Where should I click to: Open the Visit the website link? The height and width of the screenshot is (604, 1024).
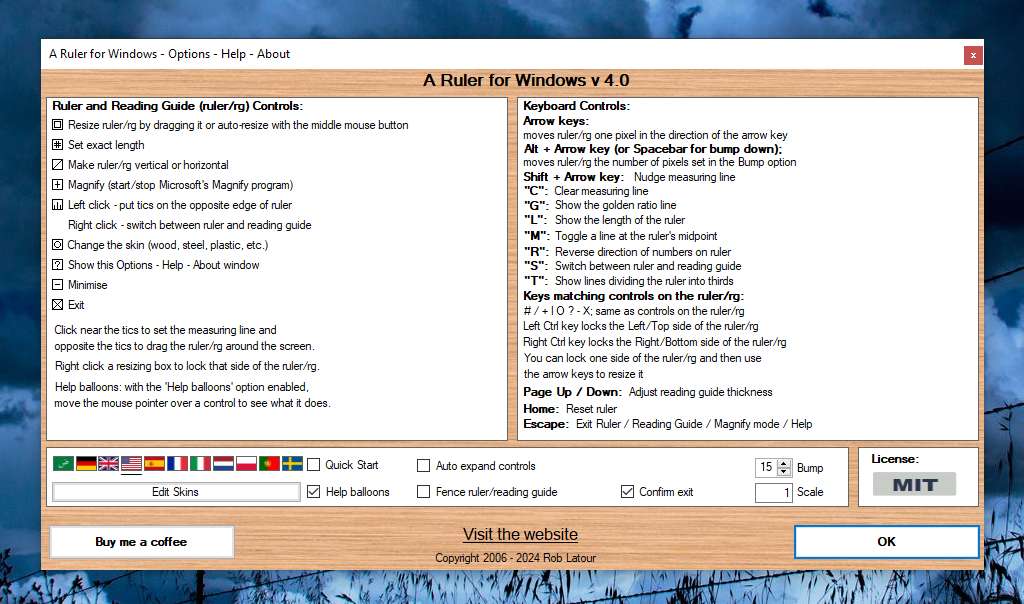tap(520, 534)
